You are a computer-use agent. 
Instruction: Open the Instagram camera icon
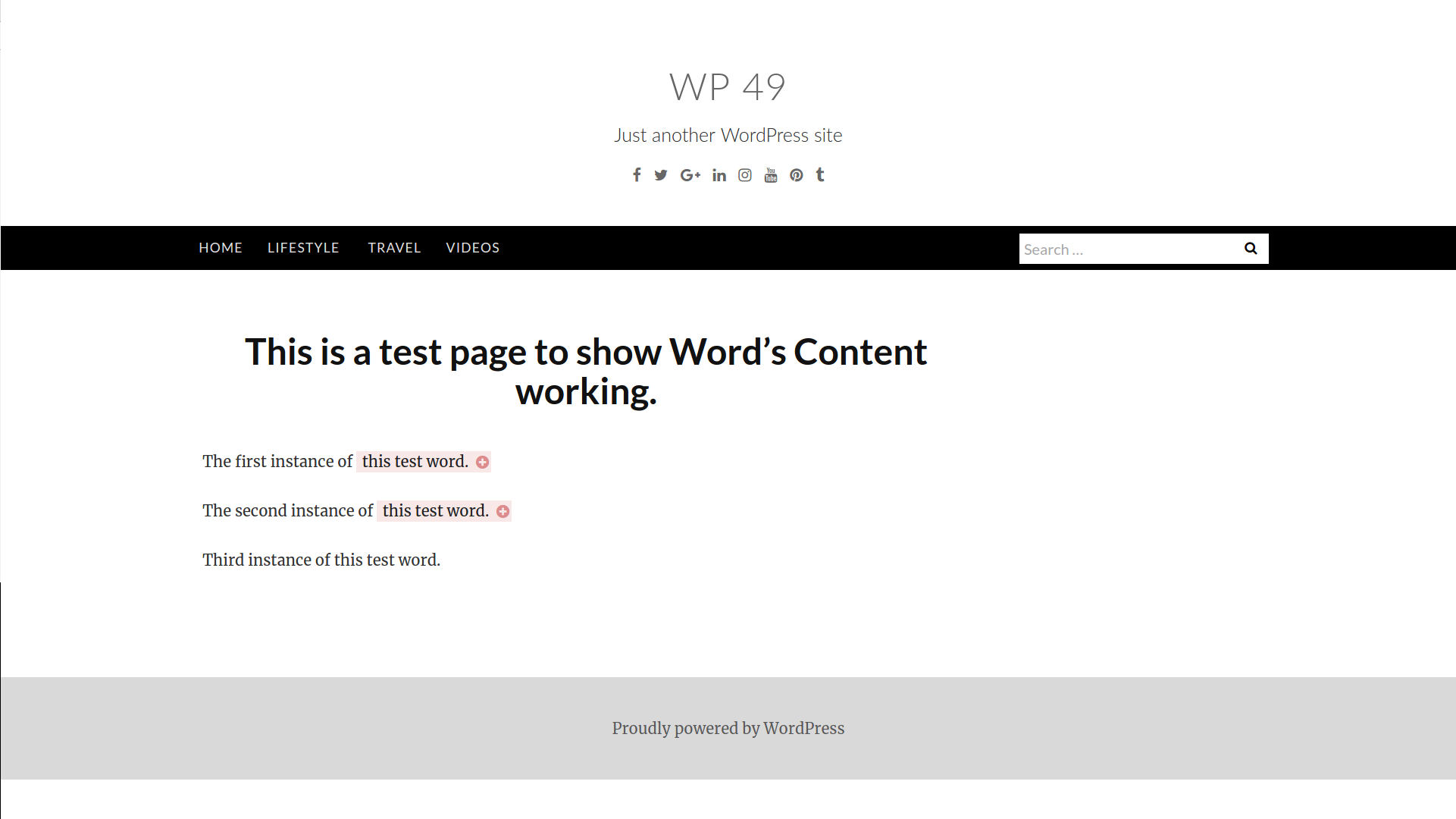pos(745,175)
